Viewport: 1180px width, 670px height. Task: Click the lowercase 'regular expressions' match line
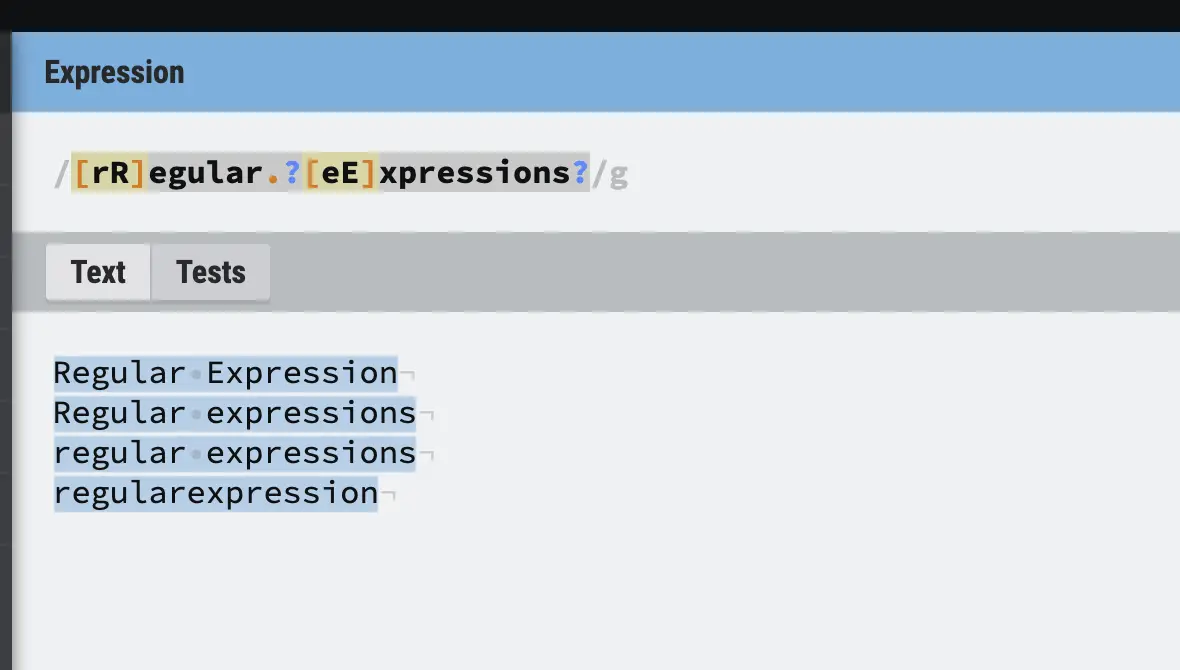234,452
